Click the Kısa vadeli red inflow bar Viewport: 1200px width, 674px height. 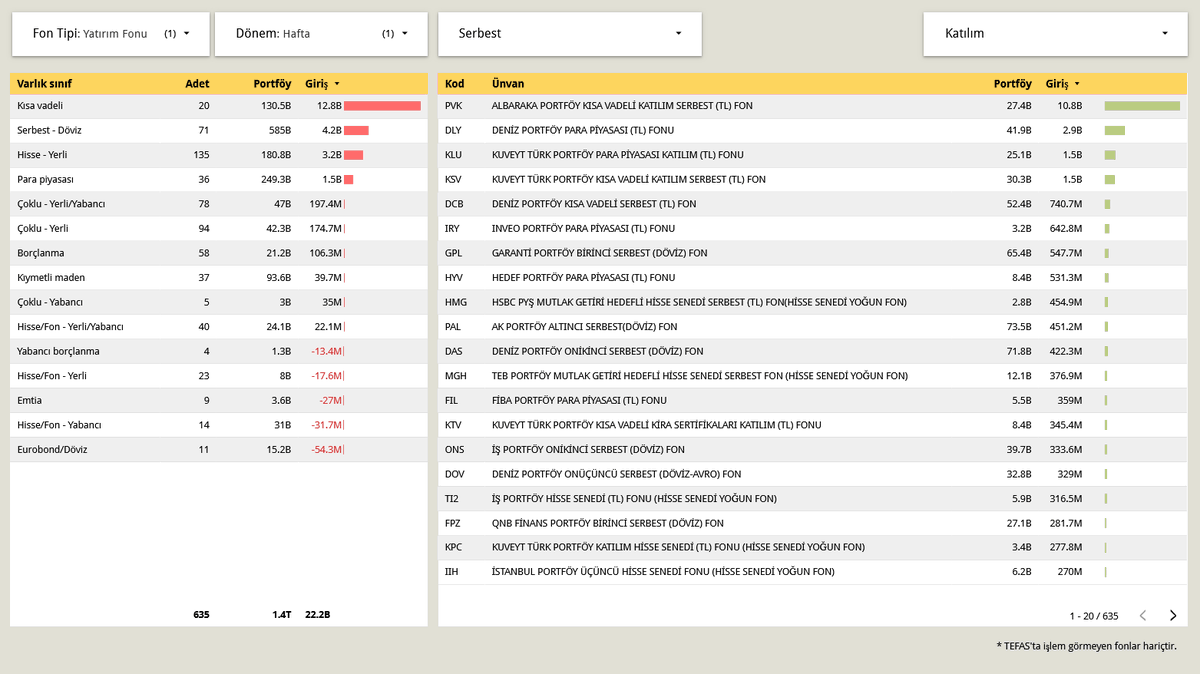(382, 106)
